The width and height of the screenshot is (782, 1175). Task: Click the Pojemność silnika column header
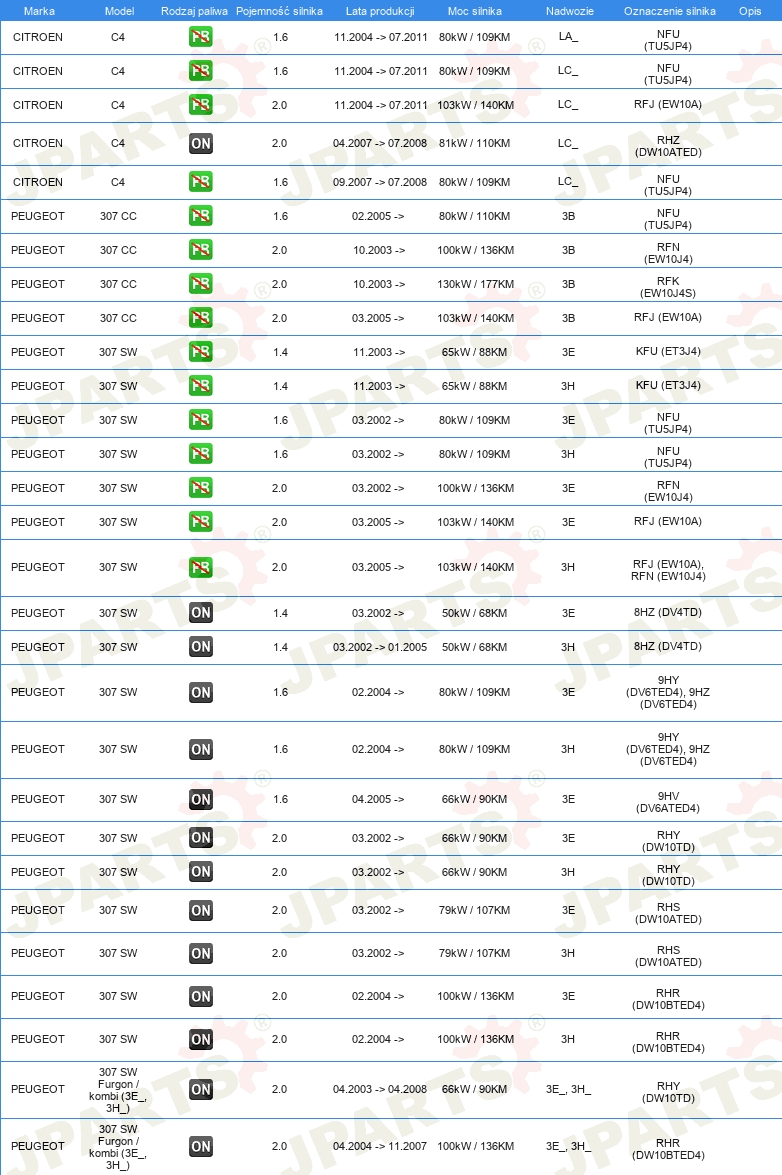pos(279,11)
